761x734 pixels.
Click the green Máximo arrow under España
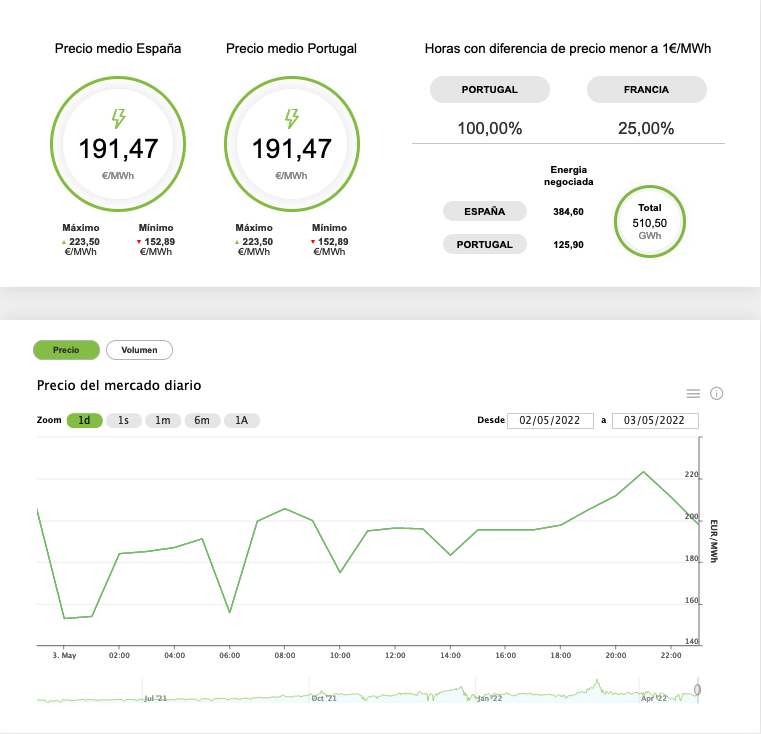(64, 242)
